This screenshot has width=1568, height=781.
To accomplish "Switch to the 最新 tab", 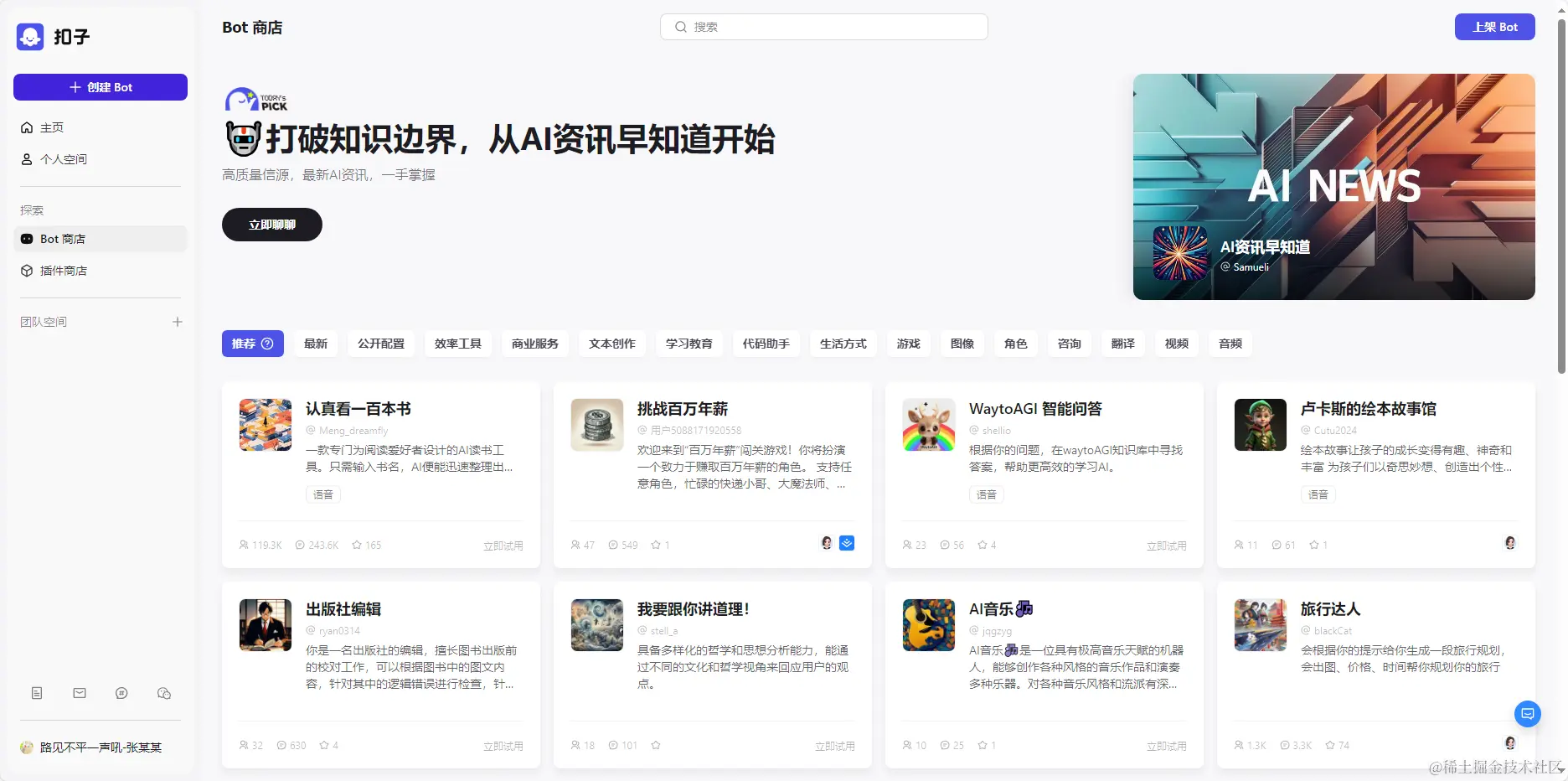I will [x=316, y=344].
